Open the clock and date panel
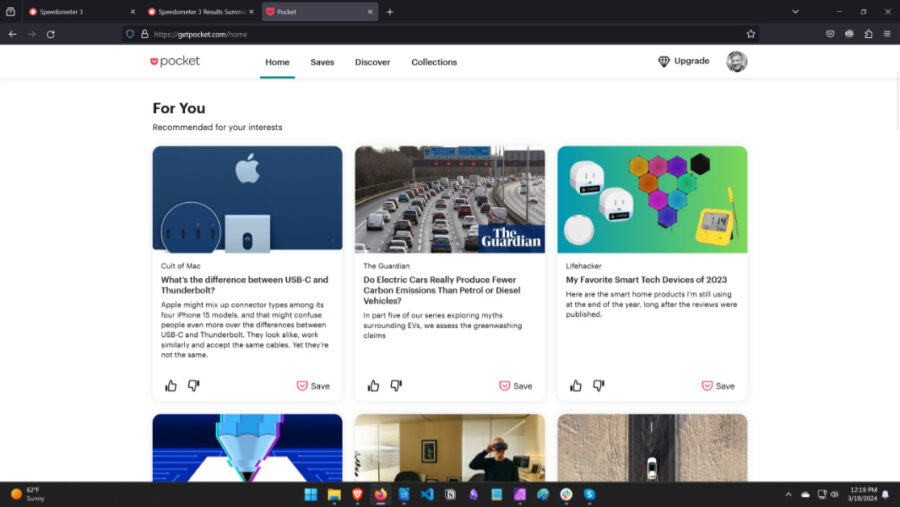The image size is (900, 507). coord(863,494)
